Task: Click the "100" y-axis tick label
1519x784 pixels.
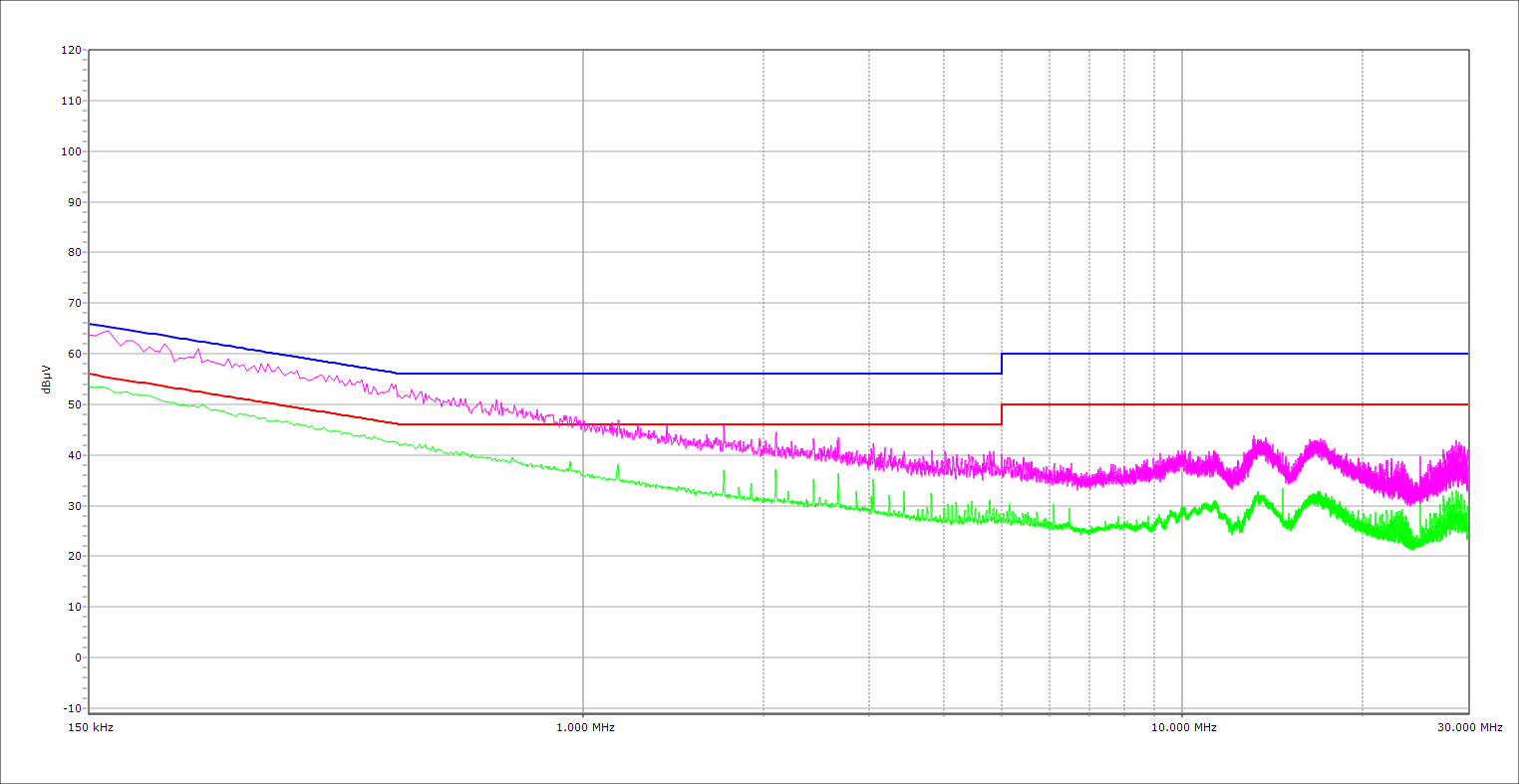Action: click(x=71, y=151)
